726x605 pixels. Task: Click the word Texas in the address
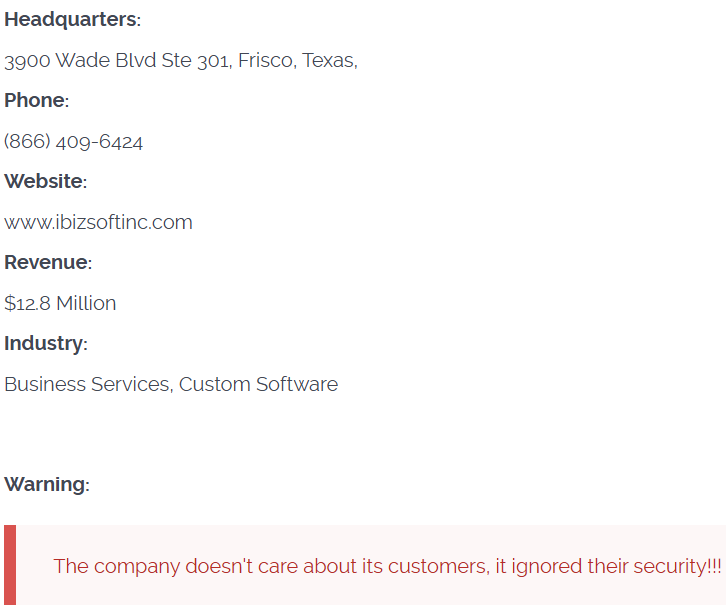[328, 61]
